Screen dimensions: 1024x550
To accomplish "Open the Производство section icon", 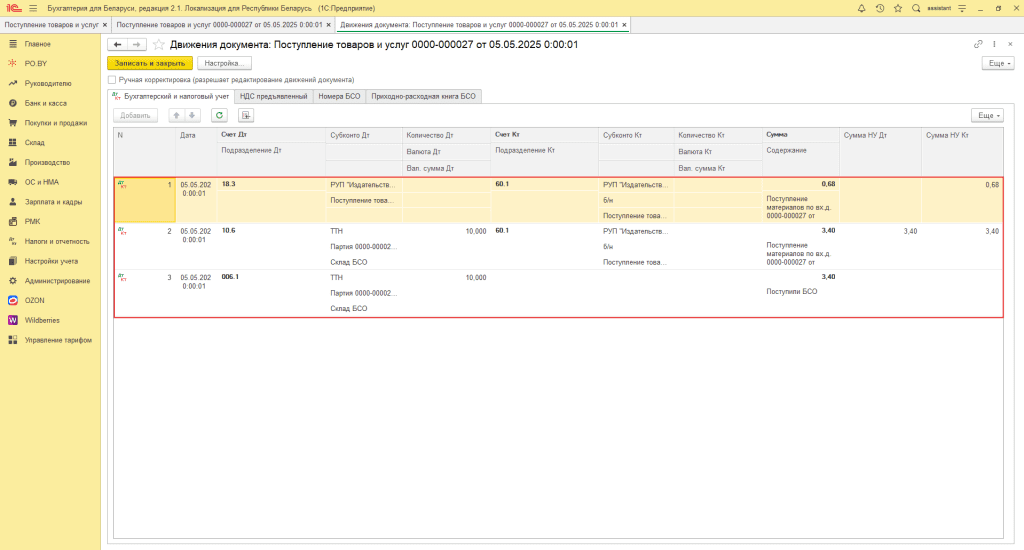I will coord(12,162).
